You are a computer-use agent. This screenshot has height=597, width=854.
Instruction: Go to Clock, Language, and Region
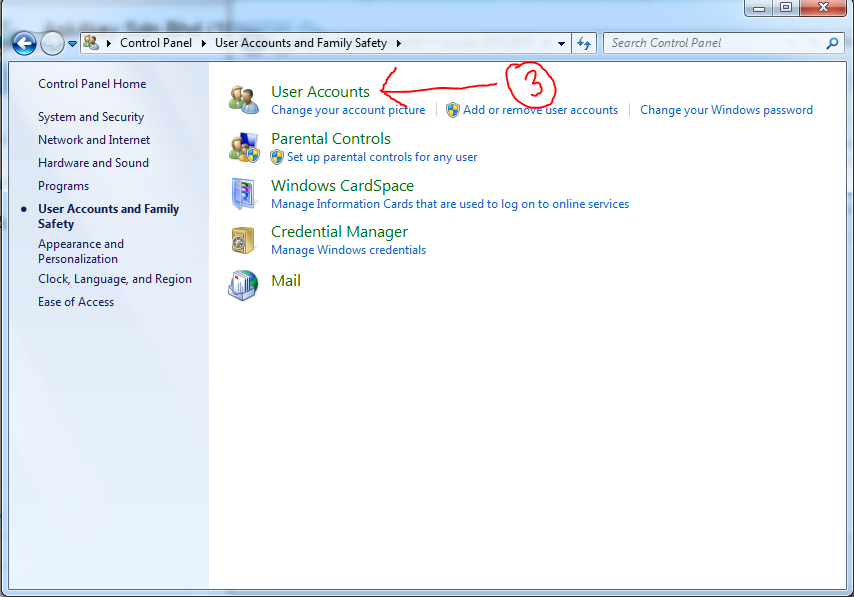115,279
